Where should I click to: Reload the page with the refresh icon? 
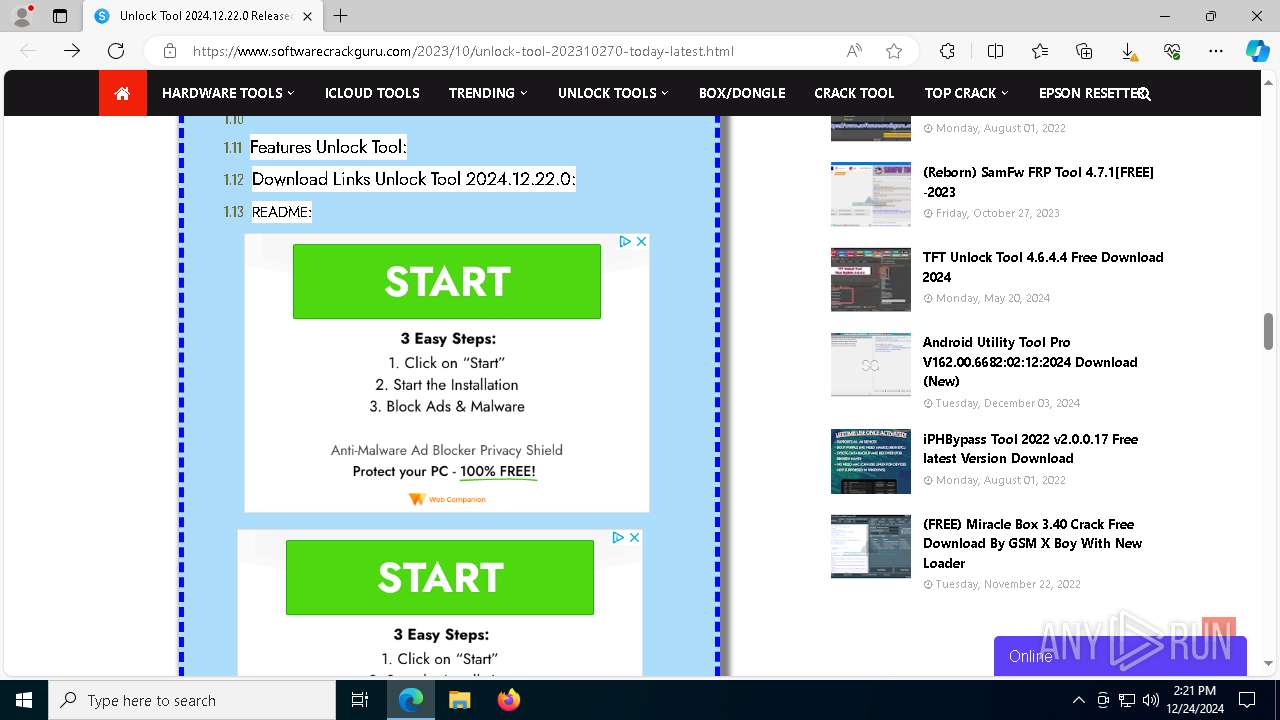(116, 51)
